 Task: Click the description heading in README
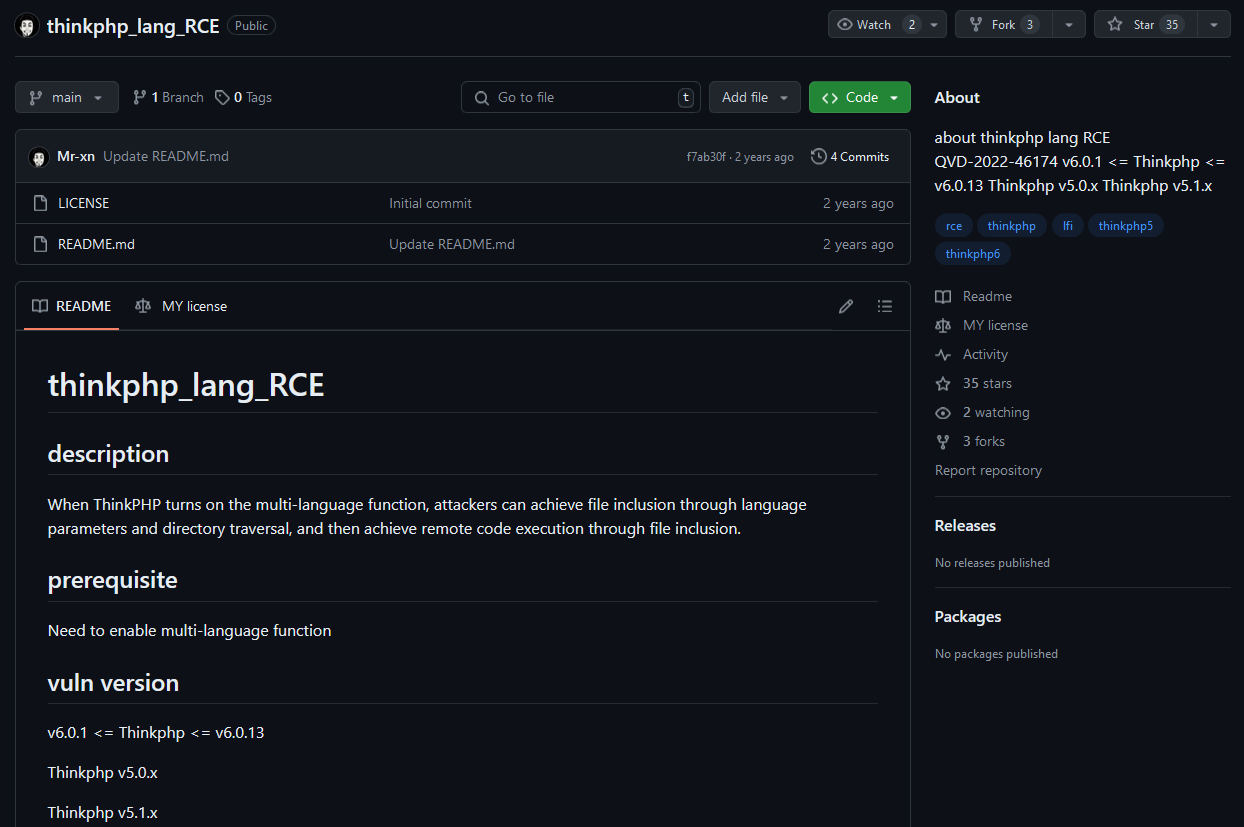(108, 453)
